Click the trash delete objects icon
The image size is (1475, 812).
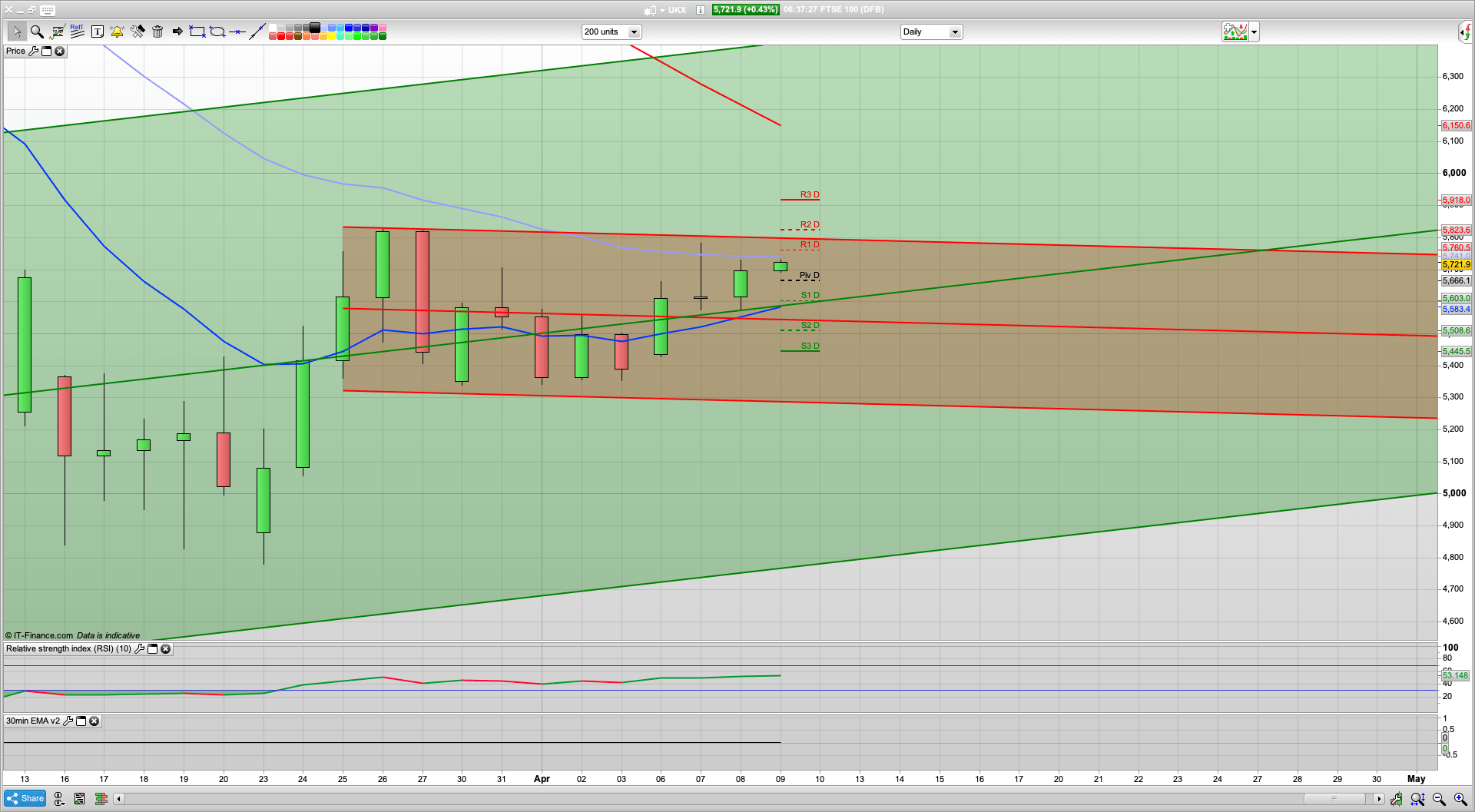coord(157,31)
